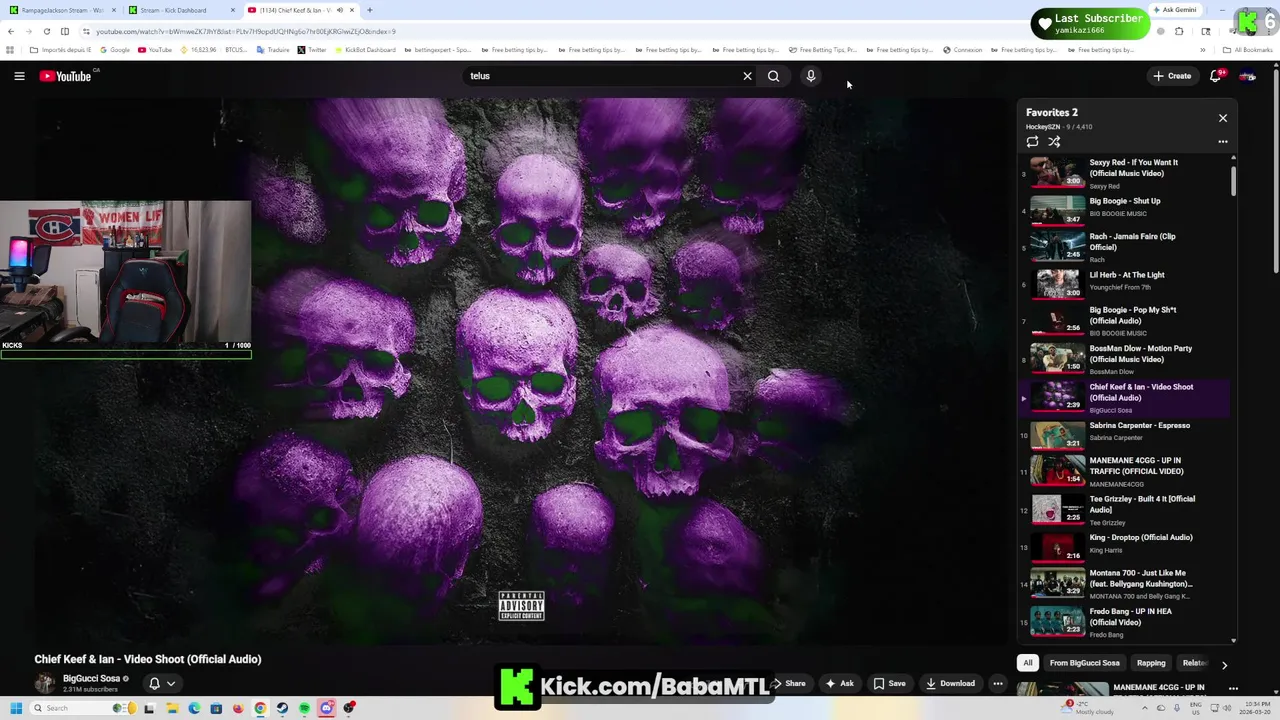
Task: Play MANEMANE 4CGG - UP IN TRAFFIC
Action: point(1125,471)
